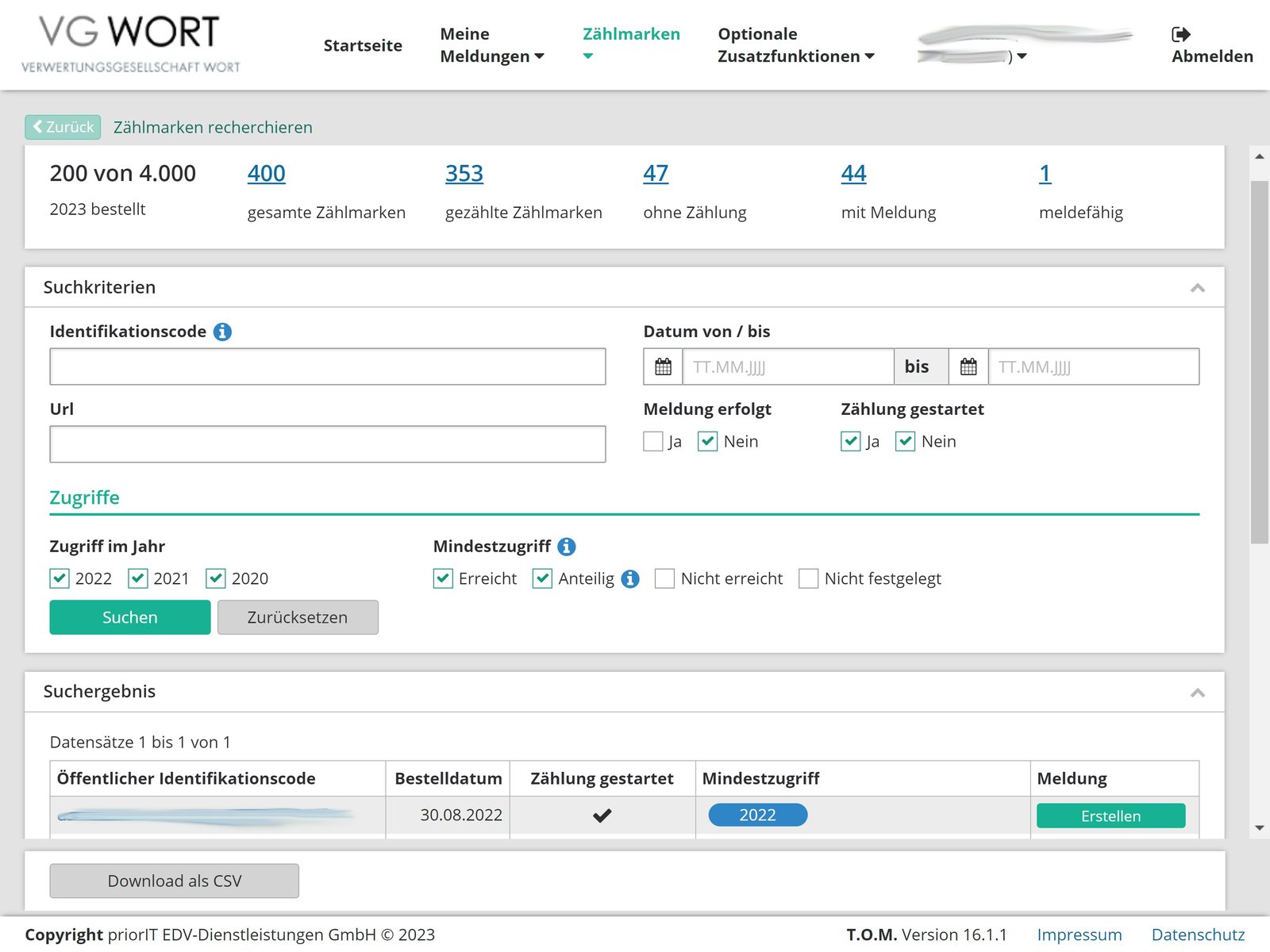Viewport: 1270px width, 952px height.
Task: Collapse the Suchkriterien panel
Action: pos(1197,287)
